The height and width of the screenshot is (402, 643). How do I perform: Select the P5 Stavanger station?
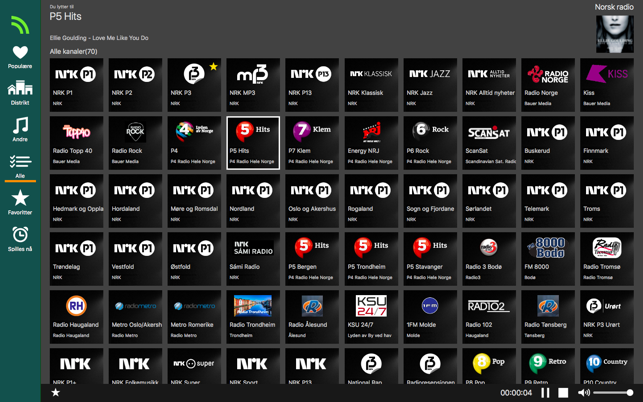(x=430, y=259)
